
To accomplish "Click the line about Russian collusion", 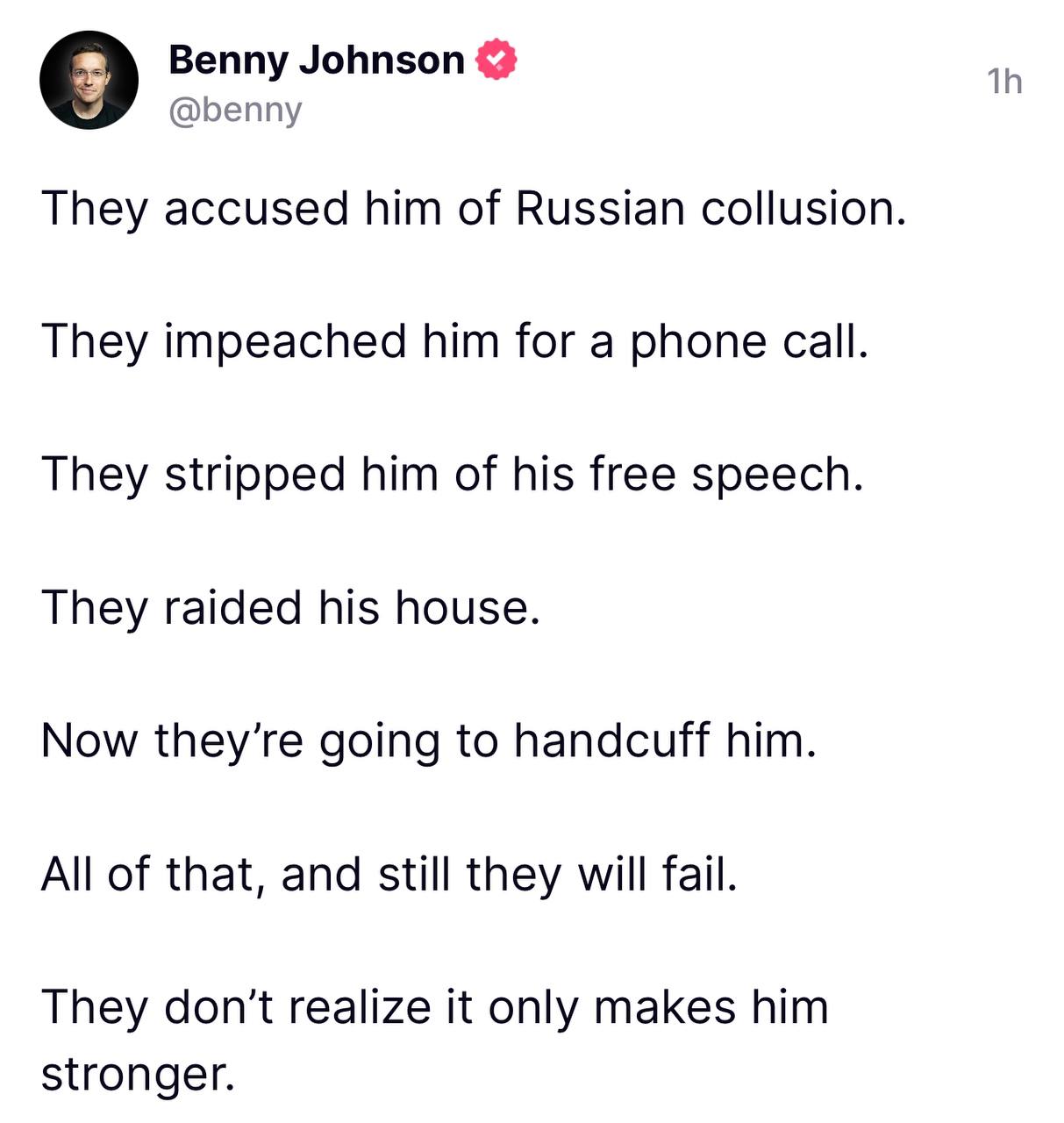I will (x=473, y=209).
